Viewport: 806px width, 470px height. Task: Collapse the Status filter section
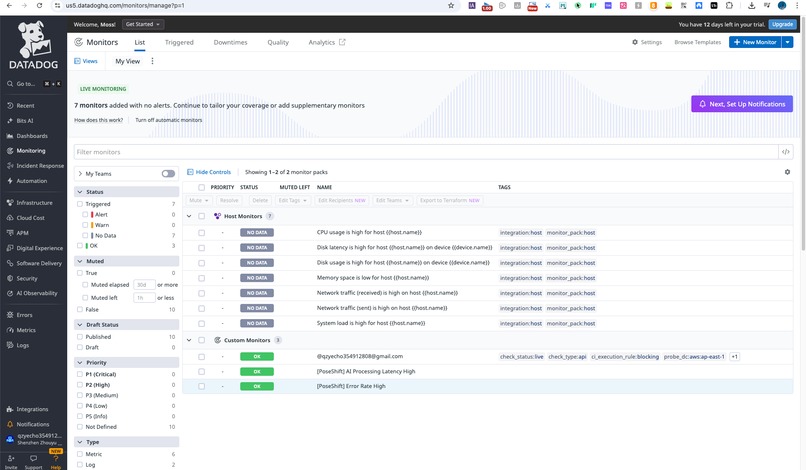tap(80, 192)
